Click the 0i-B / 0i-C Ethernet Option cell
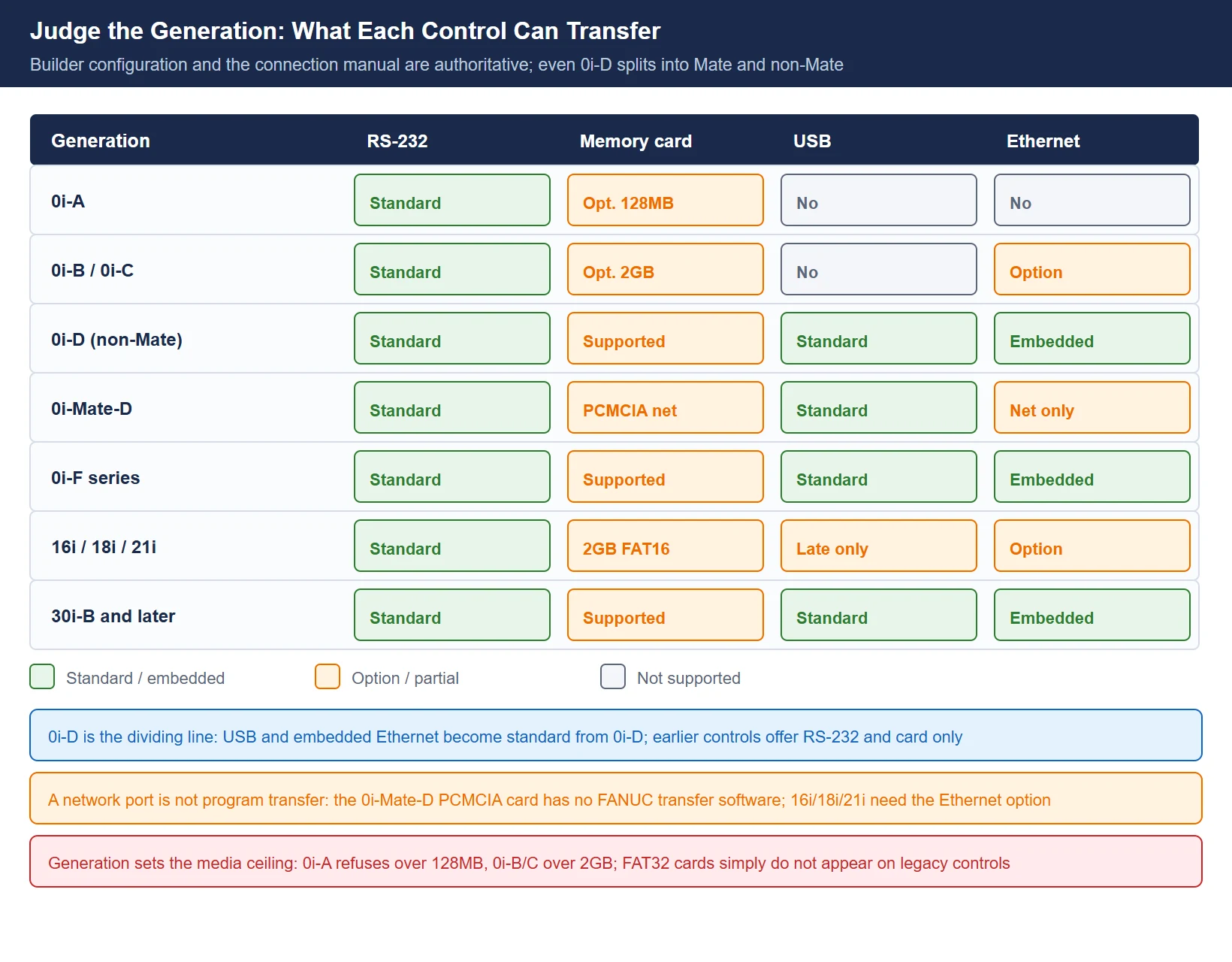The height and width of the screenshot is (962, 1232). pos(1092,269)
